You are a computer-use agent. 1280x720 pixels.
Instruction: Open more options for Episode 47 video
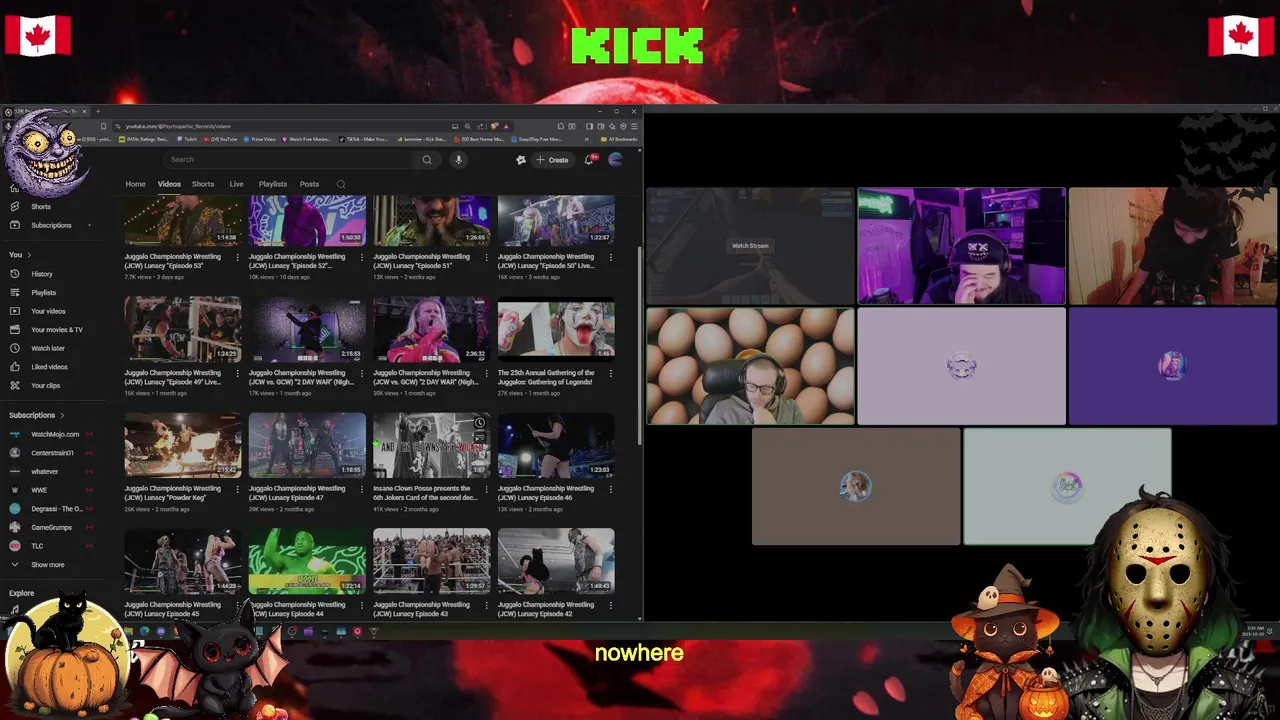pos(362,490)
